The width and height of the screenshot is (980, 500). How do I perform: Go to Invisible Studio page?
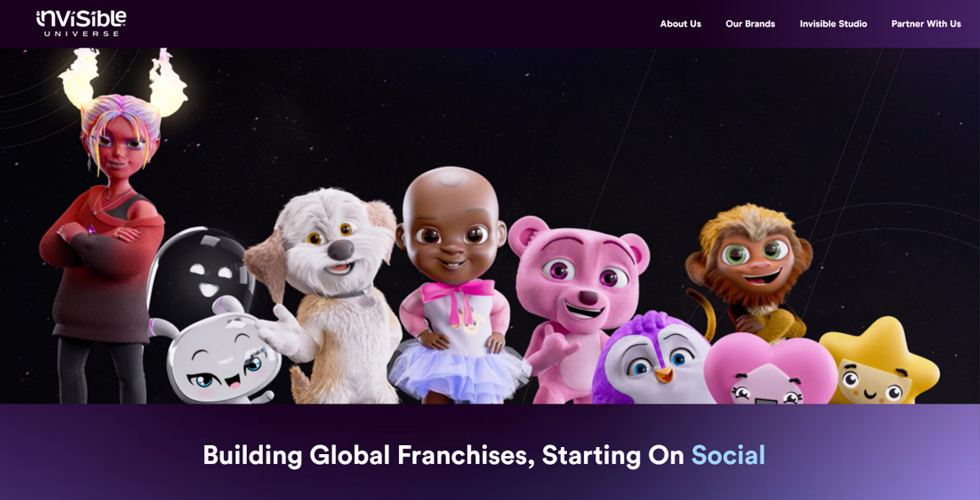coord(833,24)
